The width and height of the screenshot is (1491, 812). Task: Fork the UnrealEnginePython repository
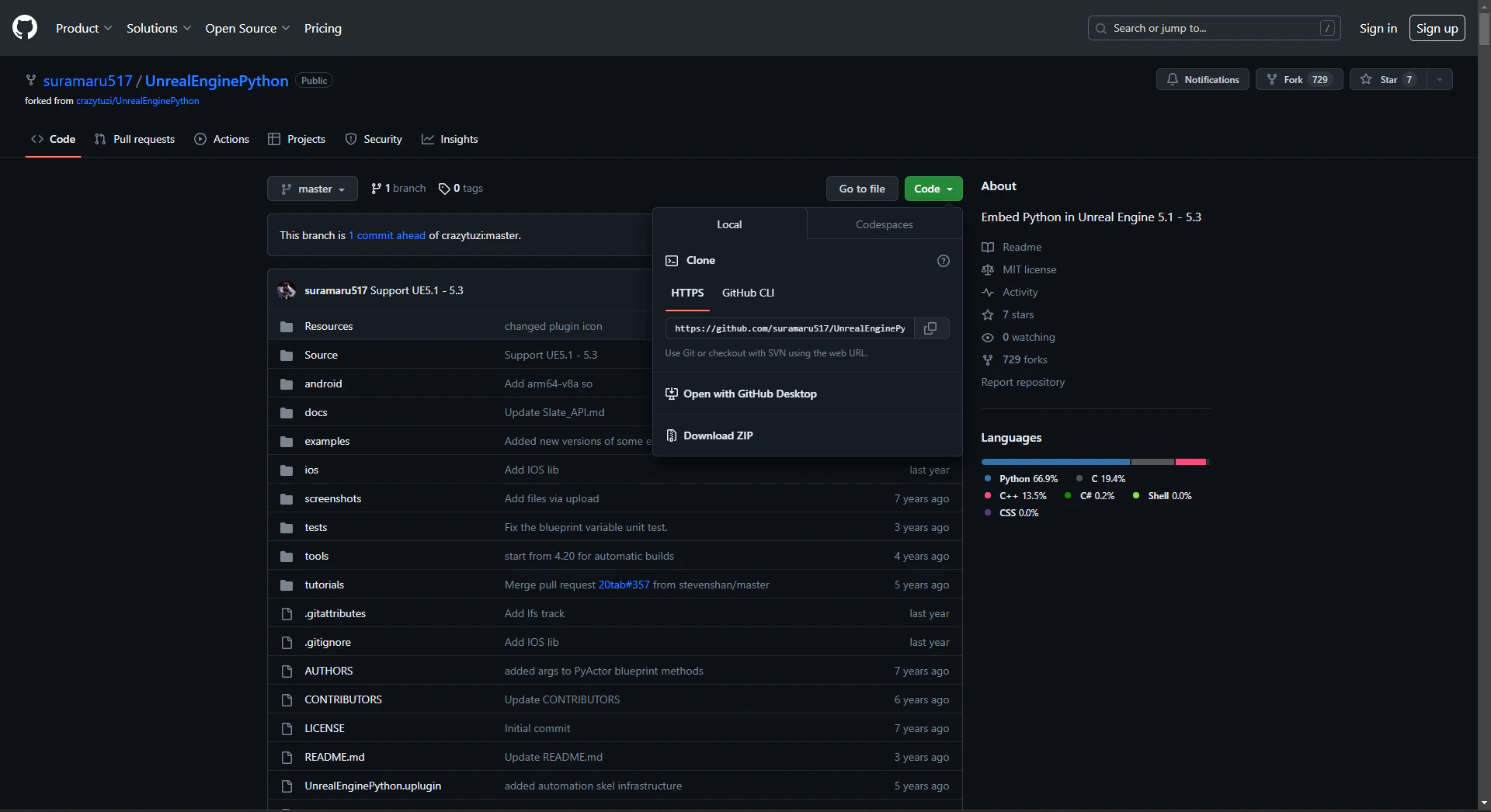pyautogui.click(x=1299, y=79)
